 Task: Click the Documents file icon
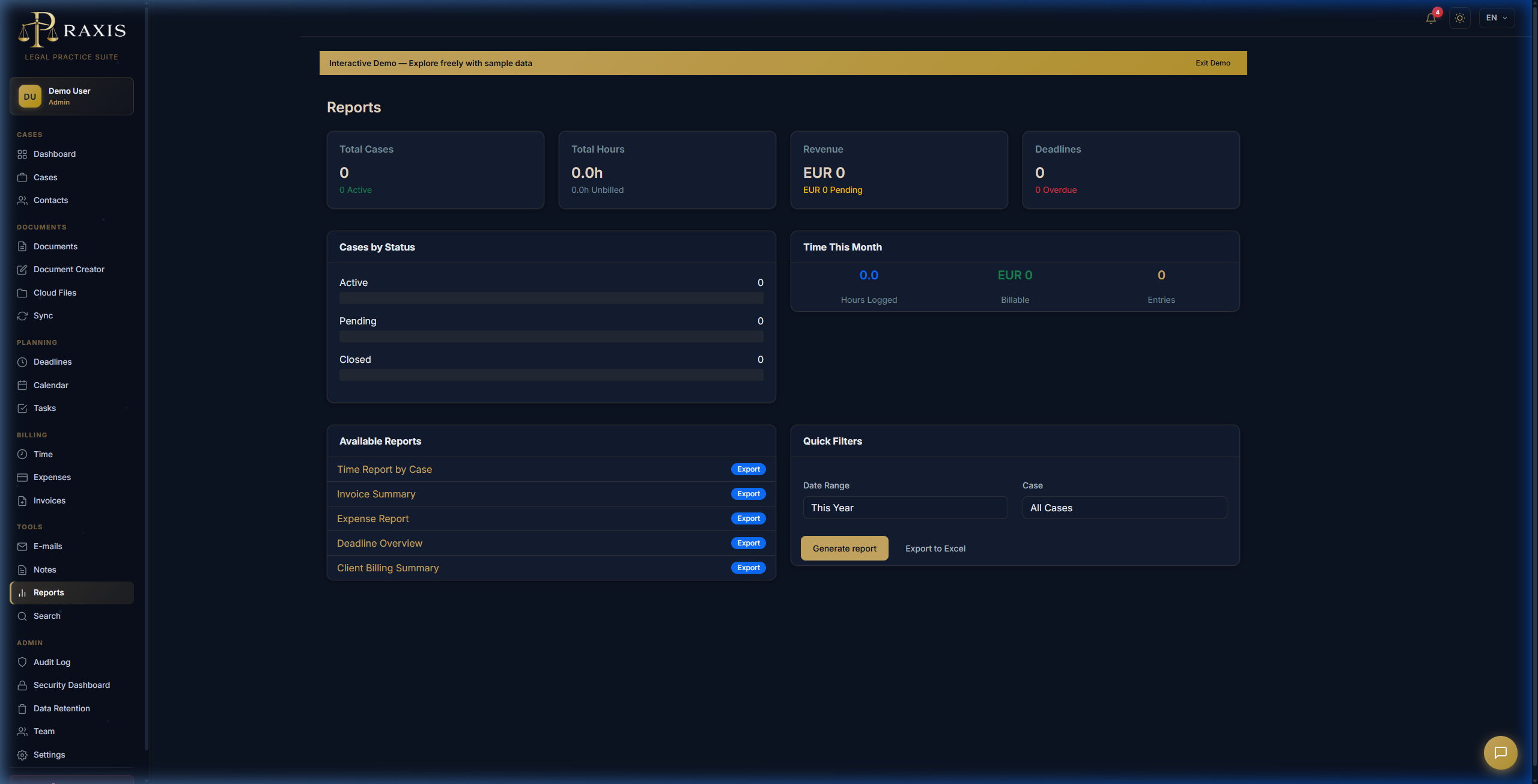click(x=22, y=246)
